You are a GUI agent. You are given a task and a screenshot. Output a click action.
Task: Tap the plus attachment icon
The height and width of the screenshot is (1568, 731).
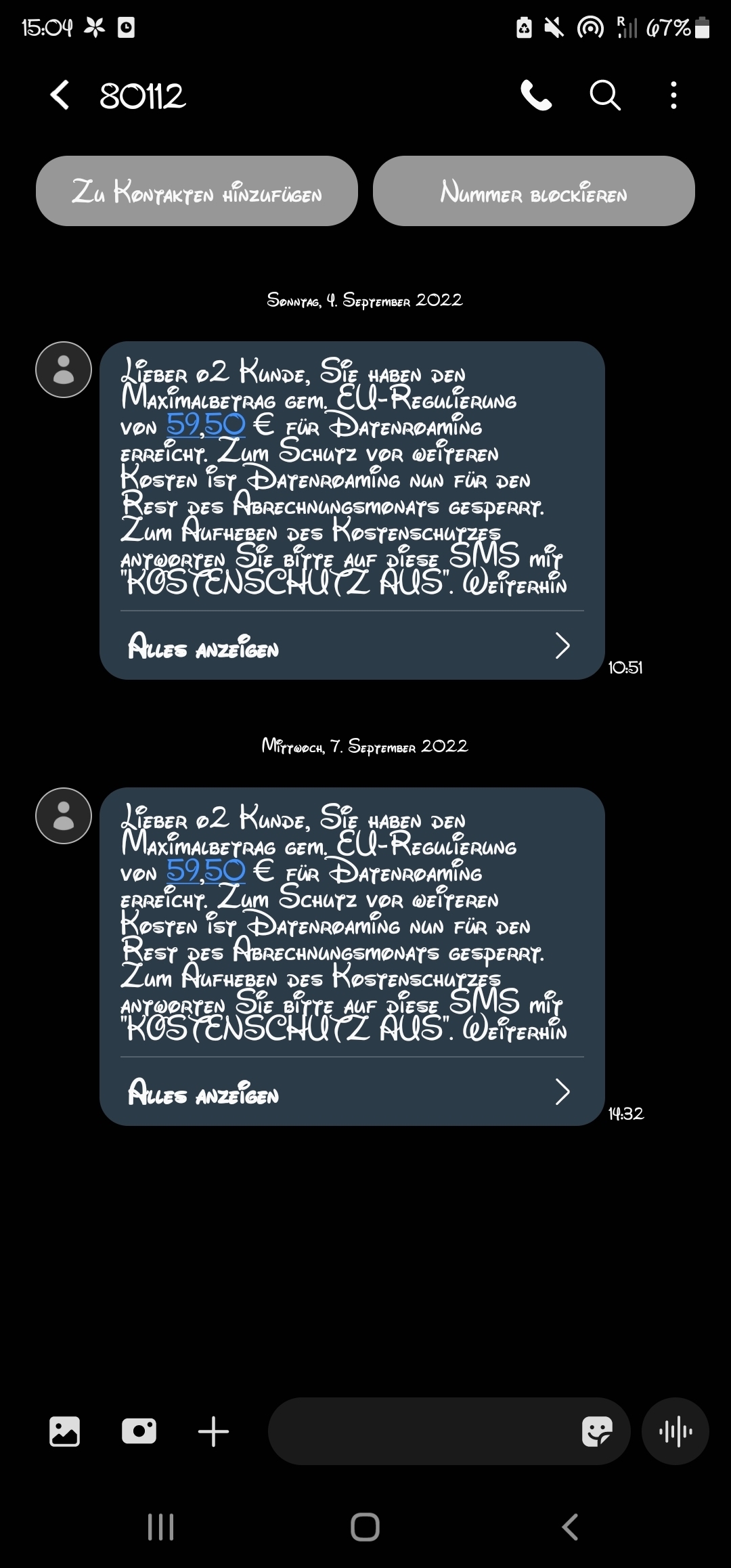coord(213,1431)
